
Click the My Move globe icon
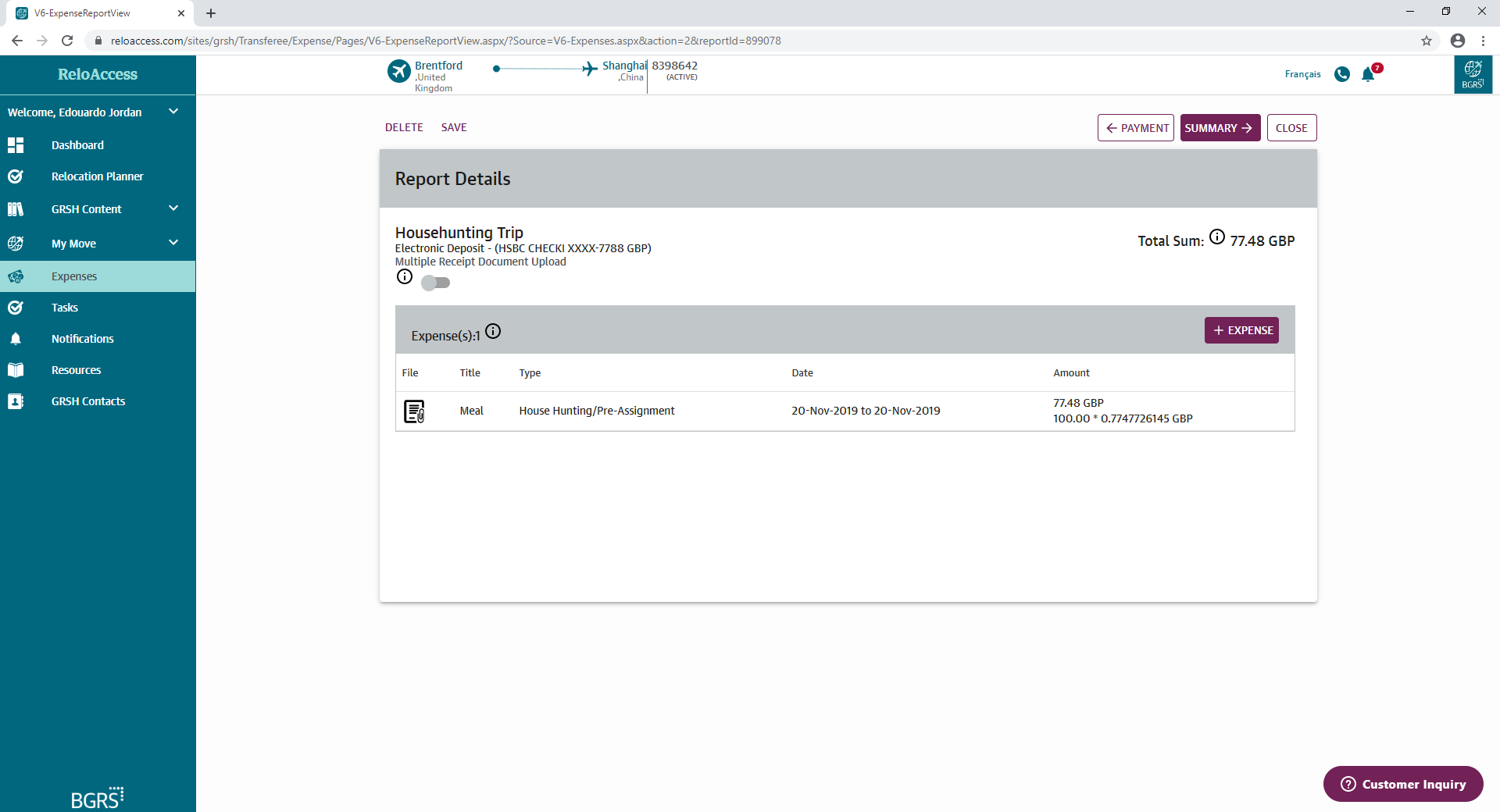coord(16,244)
